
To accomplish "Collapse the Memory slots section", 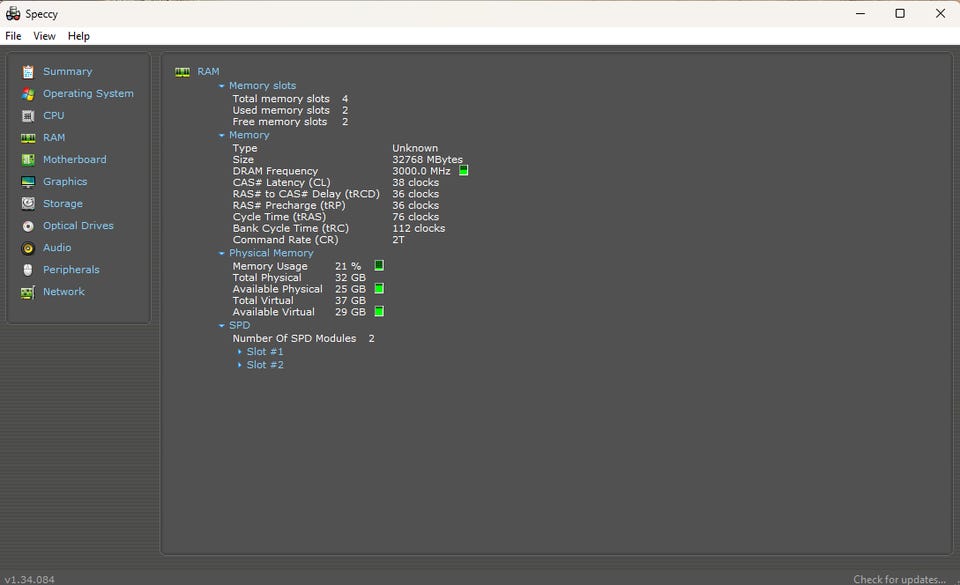I will point(222,86).
